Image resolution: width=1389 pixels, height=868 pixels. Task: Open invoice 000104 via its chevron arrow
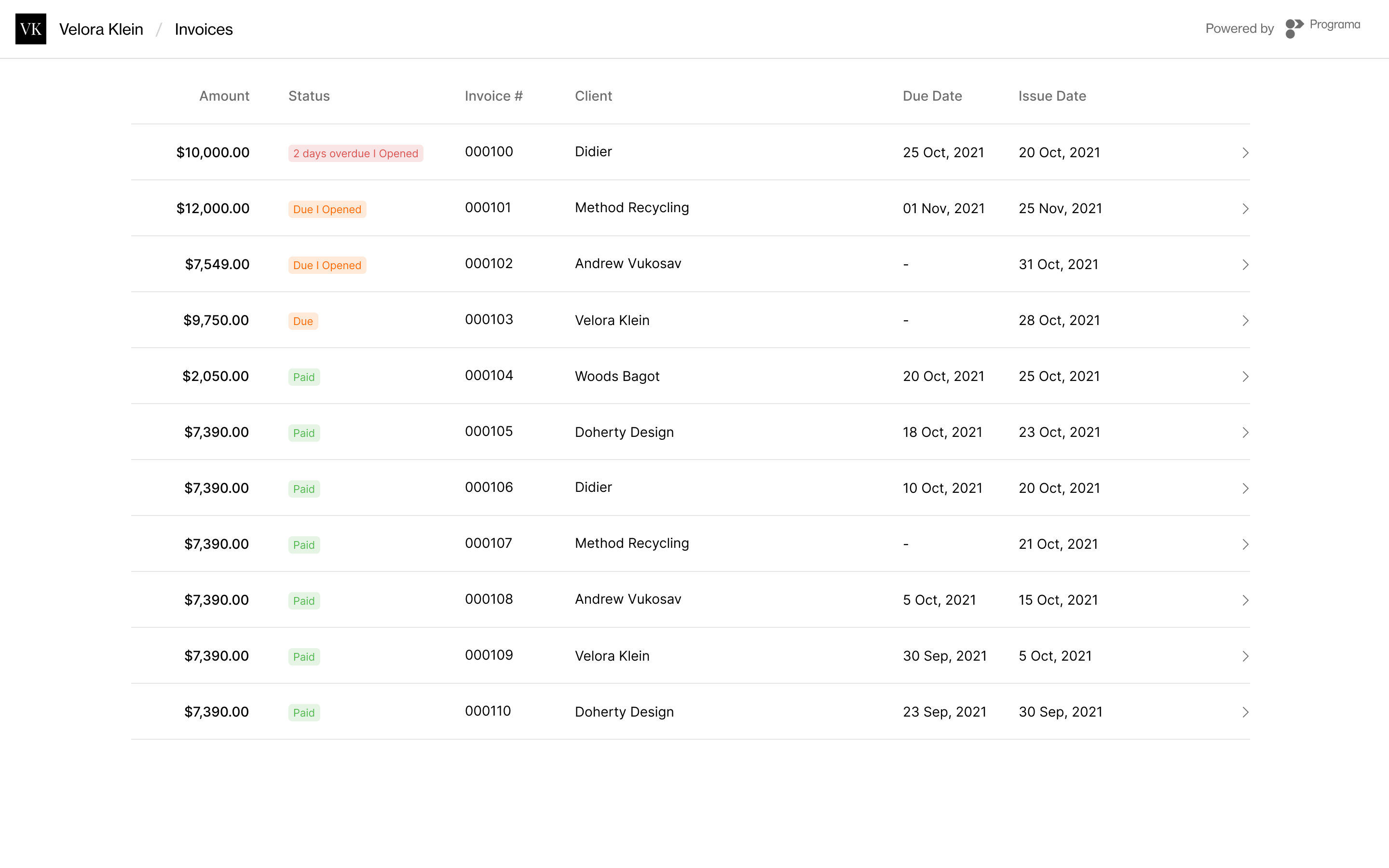tap(1245, 377)
